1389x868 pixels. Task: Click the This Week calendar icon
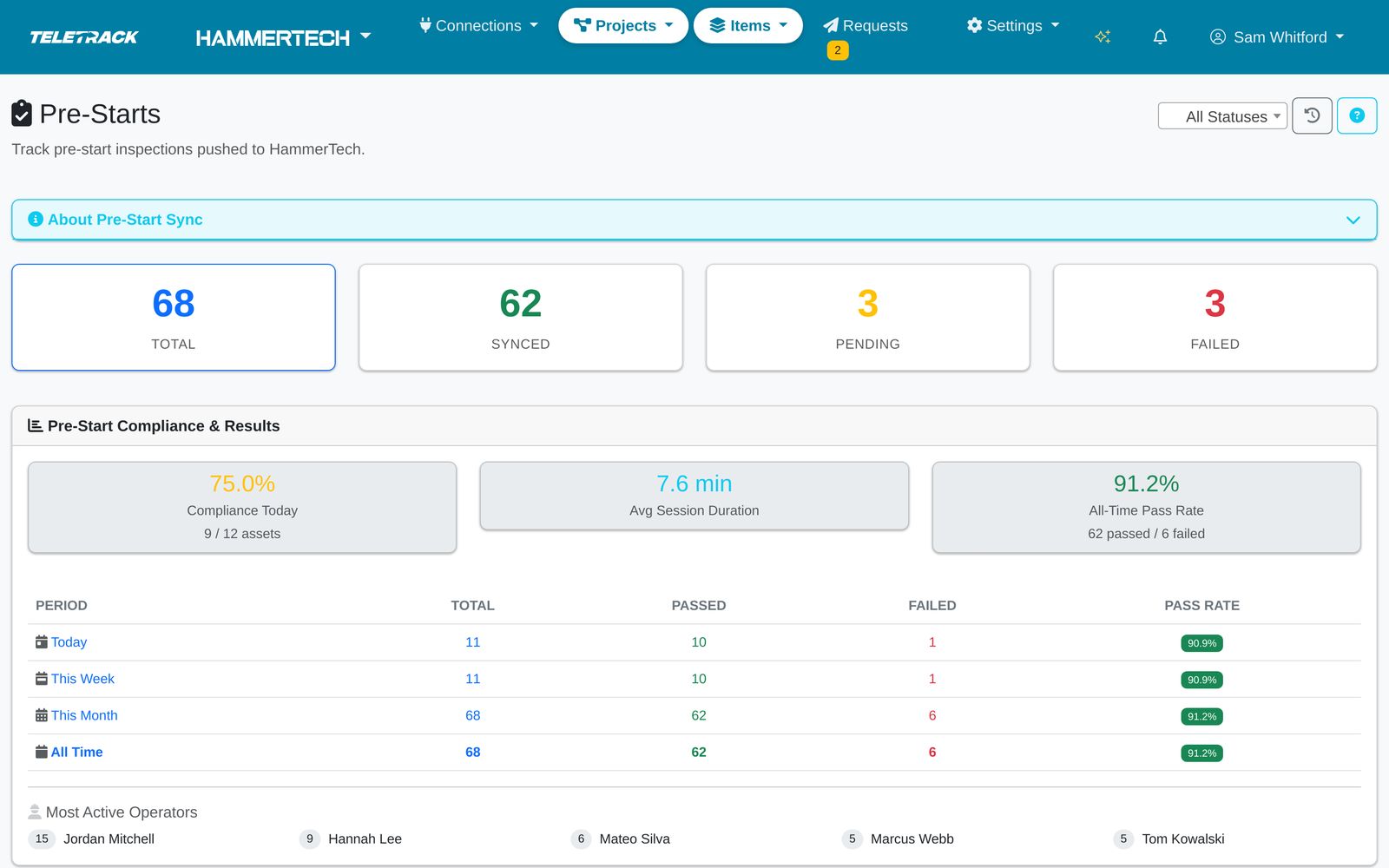click(x=41, y=679)
